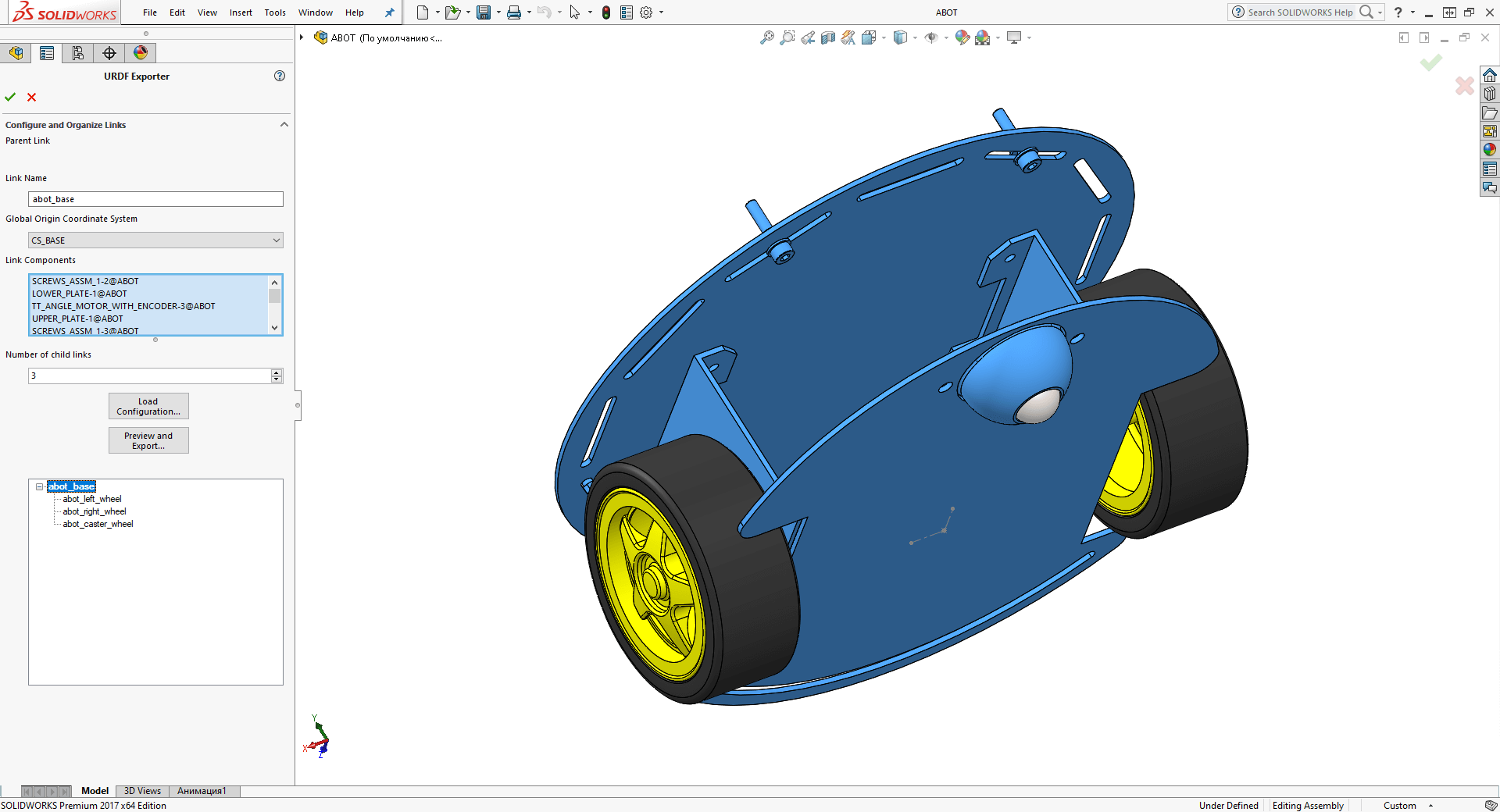Open the Edit Appearance color tool

962,37
